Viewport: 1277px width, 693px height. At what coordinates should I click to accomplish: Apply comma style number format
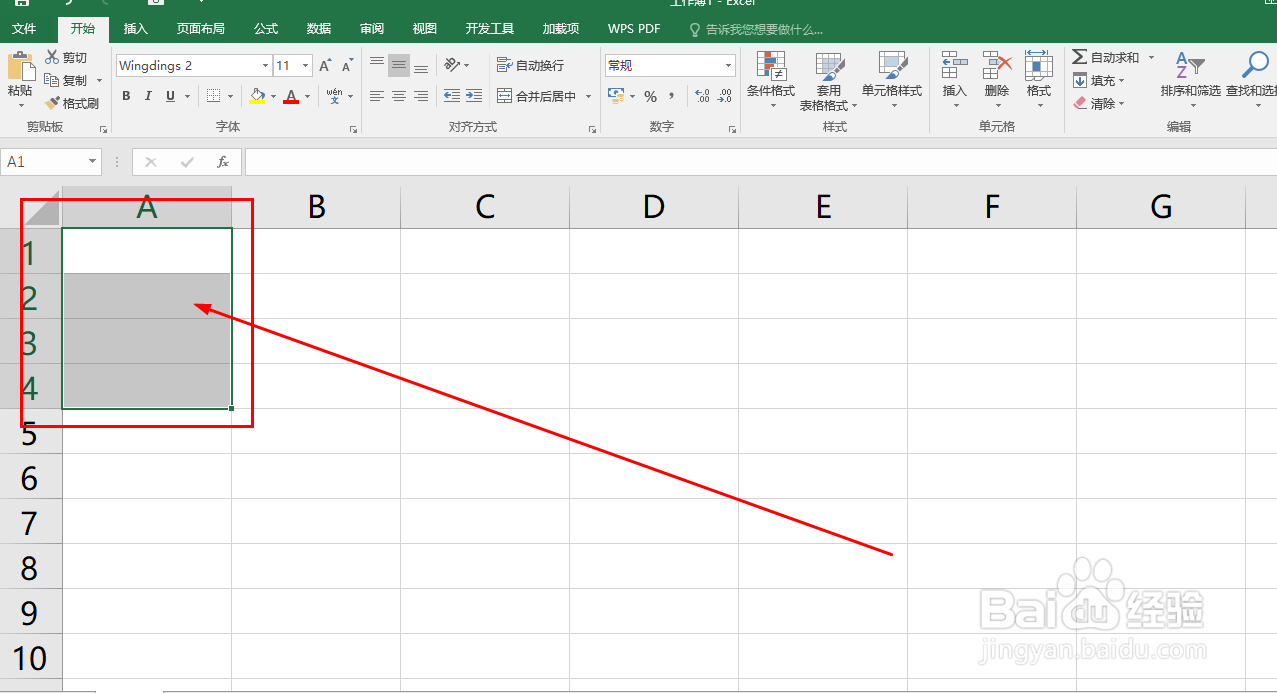671,96
